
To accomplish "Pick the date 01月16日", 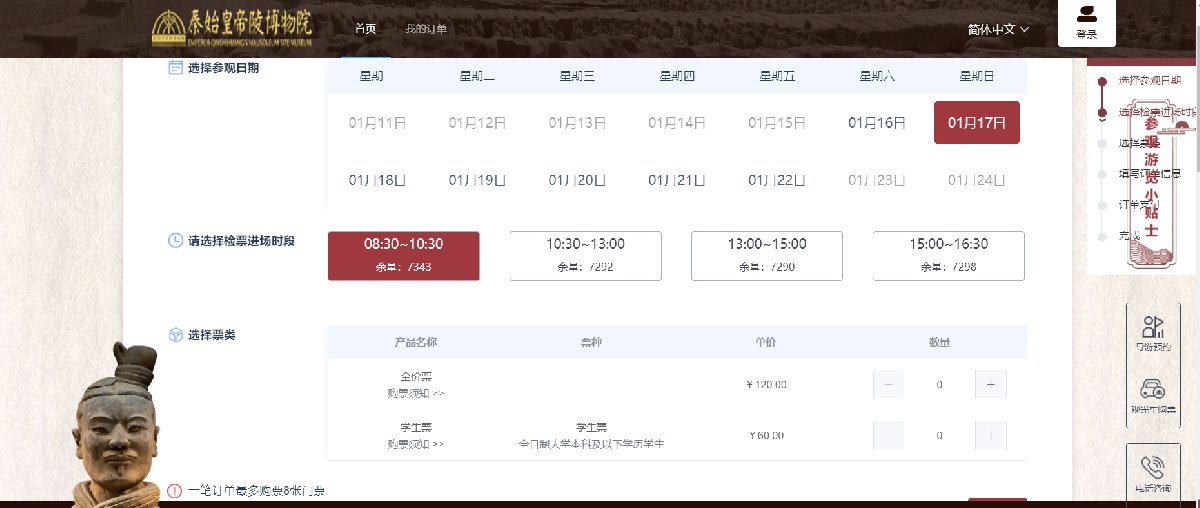I will (877, 123).
